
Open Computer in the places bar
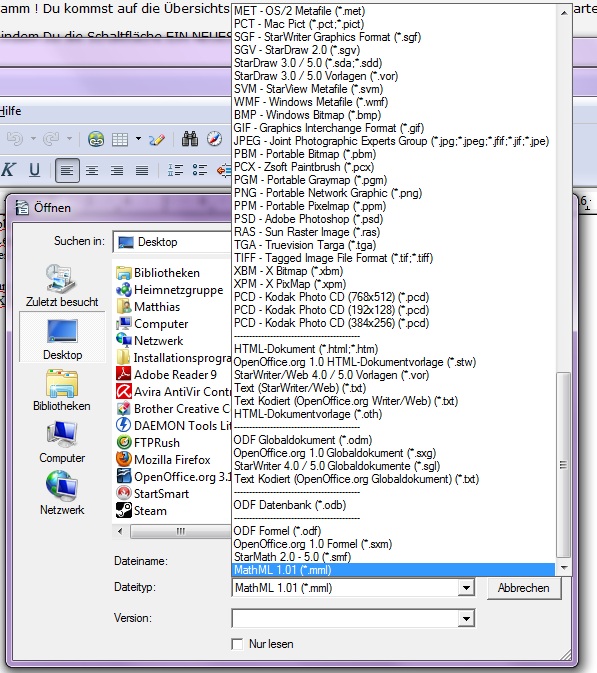point(62,442)
